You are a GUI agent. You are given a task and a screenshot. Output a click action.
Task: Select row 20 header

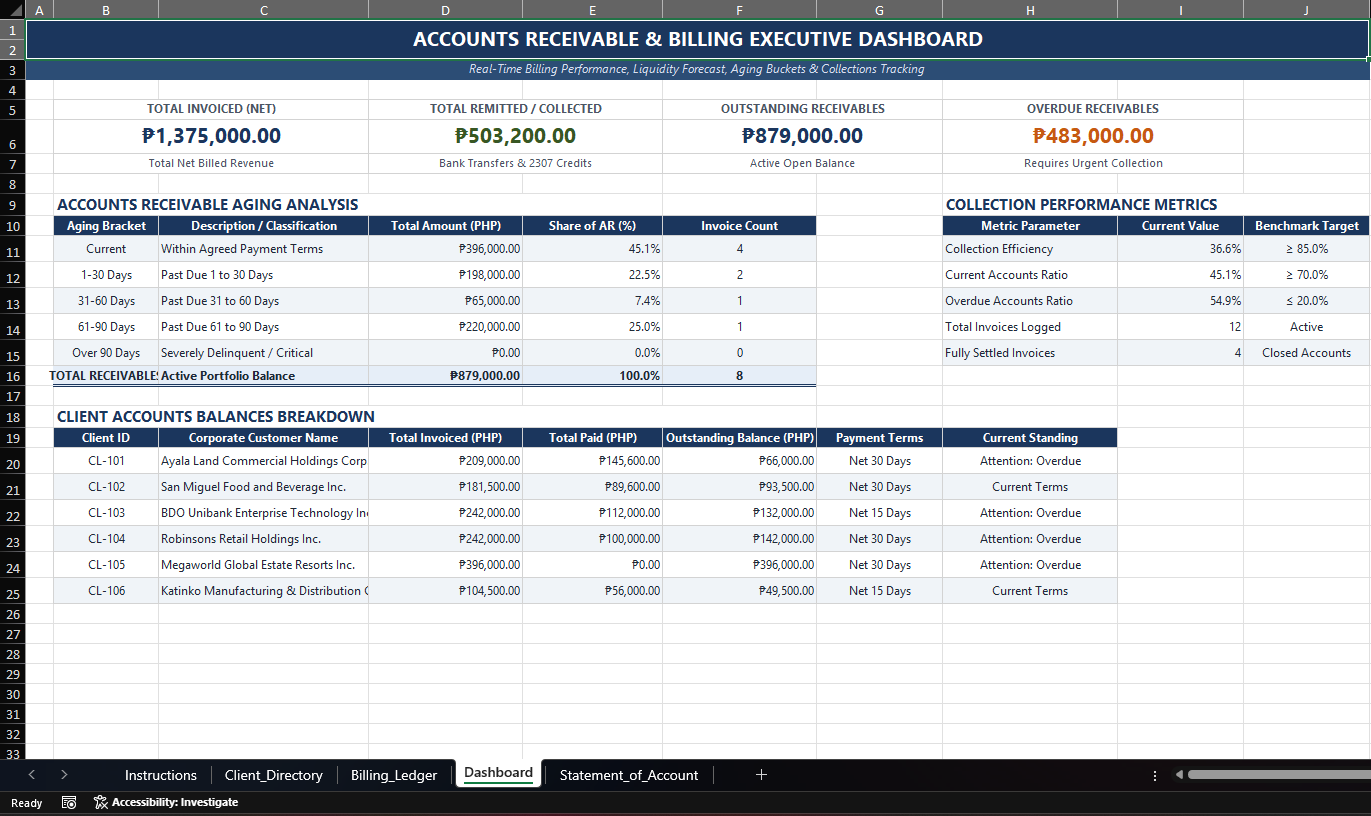pyautogui.click(x=13, y=463)
